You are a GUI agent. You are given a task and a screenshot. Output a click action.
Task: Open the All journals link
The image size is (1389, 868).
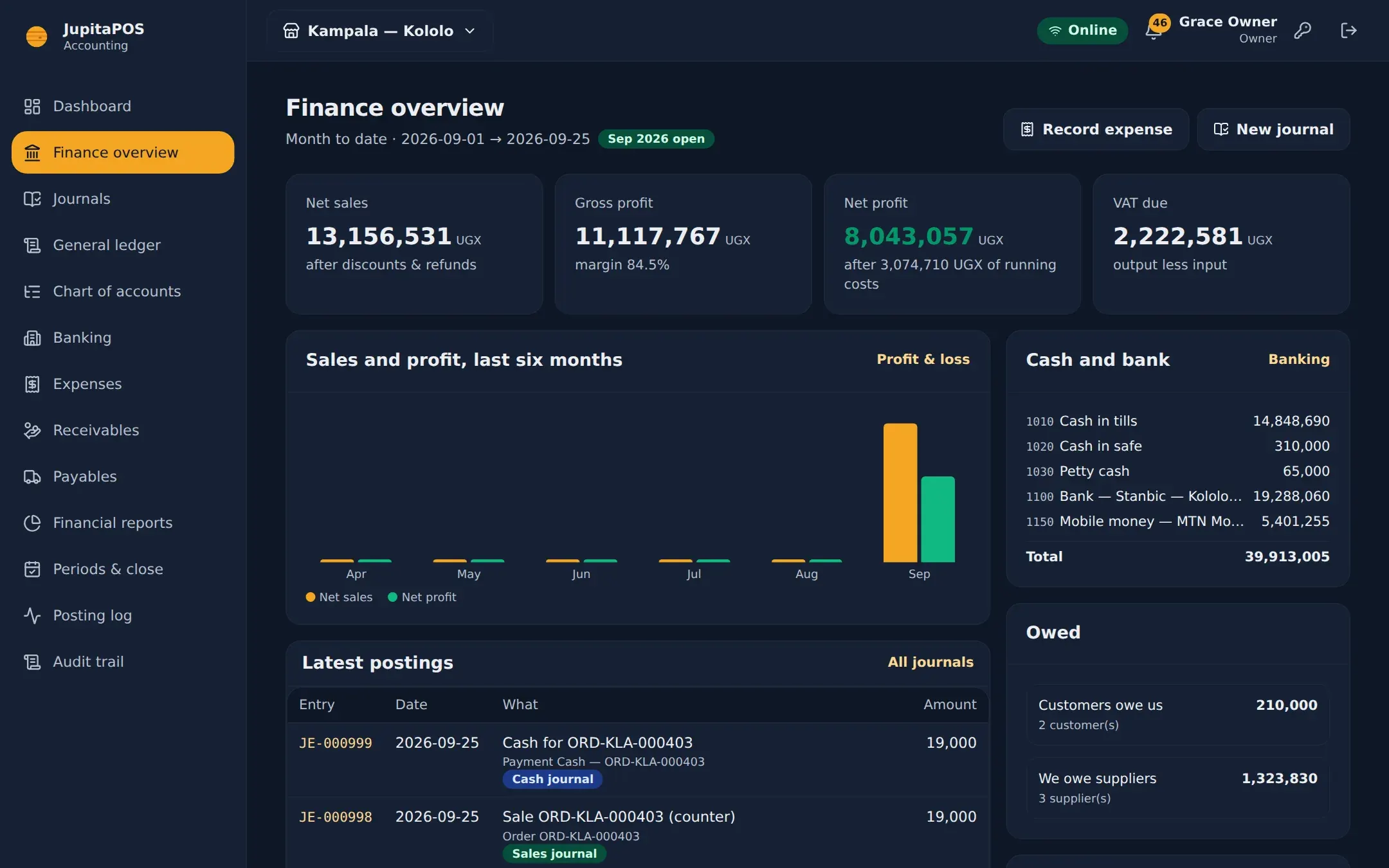point(931,662)
